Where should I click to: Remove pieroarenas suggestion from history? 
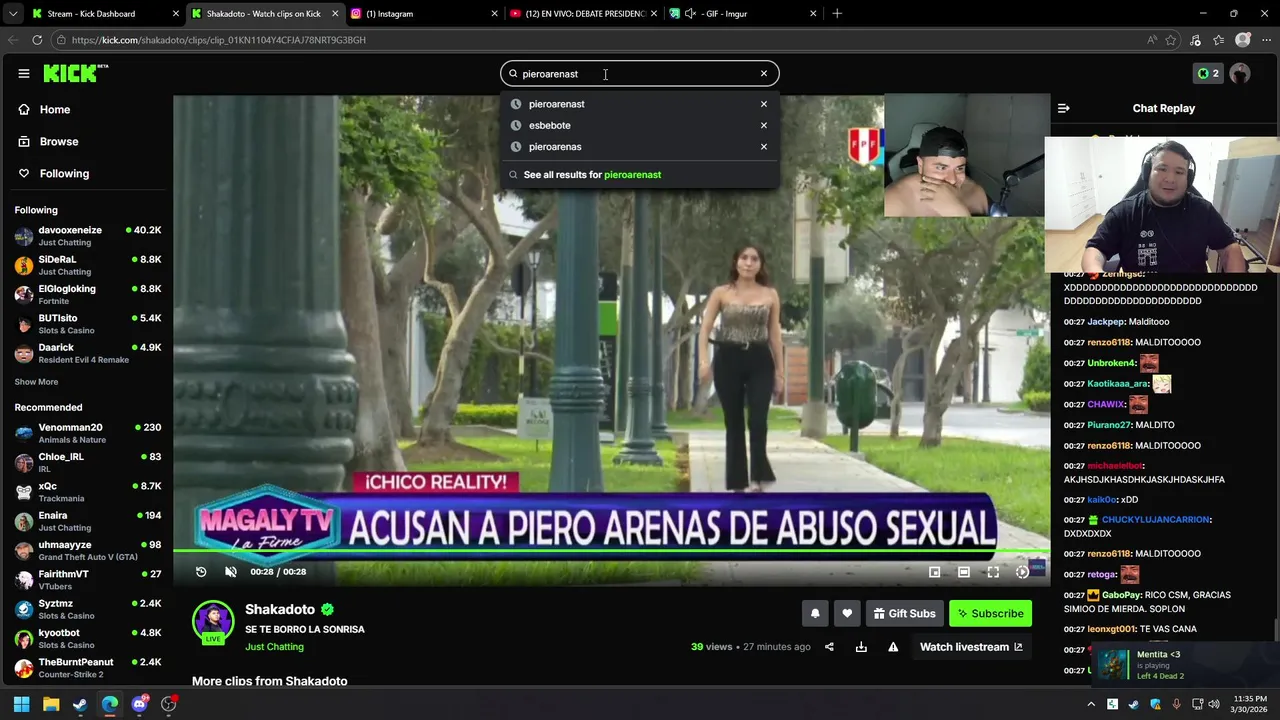pos(763,146)
